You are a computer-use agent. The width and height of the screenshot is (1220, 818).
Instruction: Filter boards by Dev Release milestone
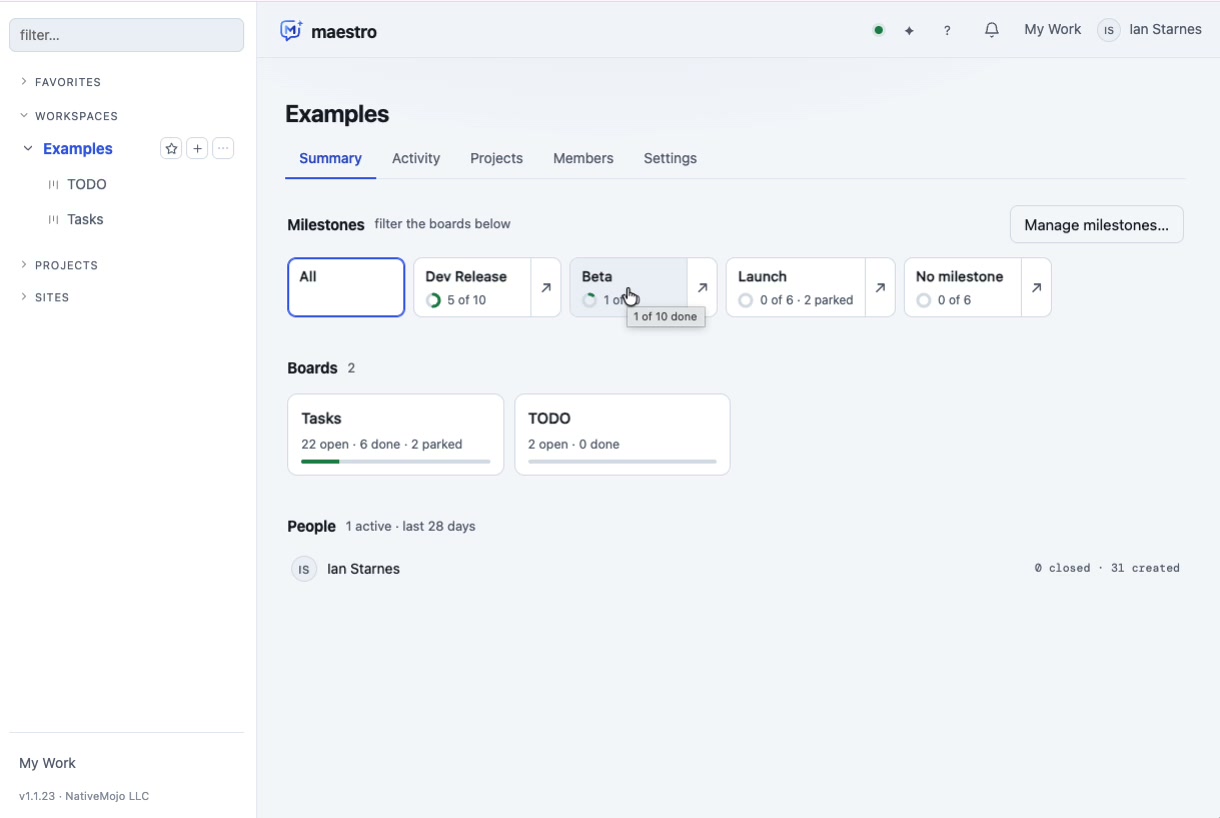(472, 288)
